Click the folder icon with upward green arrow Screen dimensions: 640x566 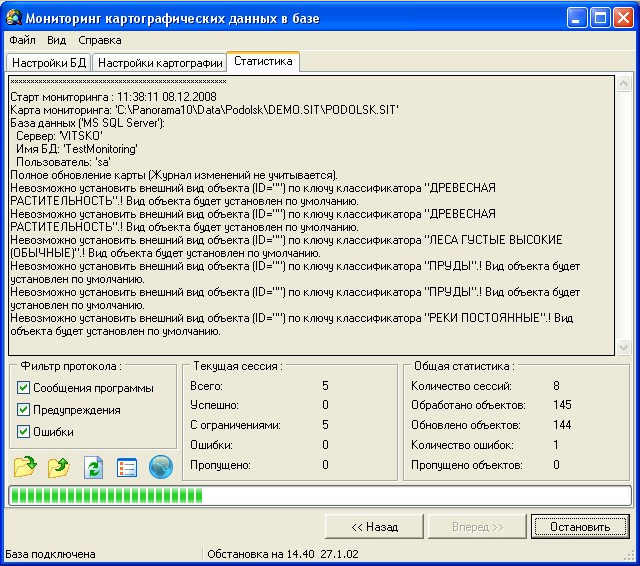click(x=59, y=466)
